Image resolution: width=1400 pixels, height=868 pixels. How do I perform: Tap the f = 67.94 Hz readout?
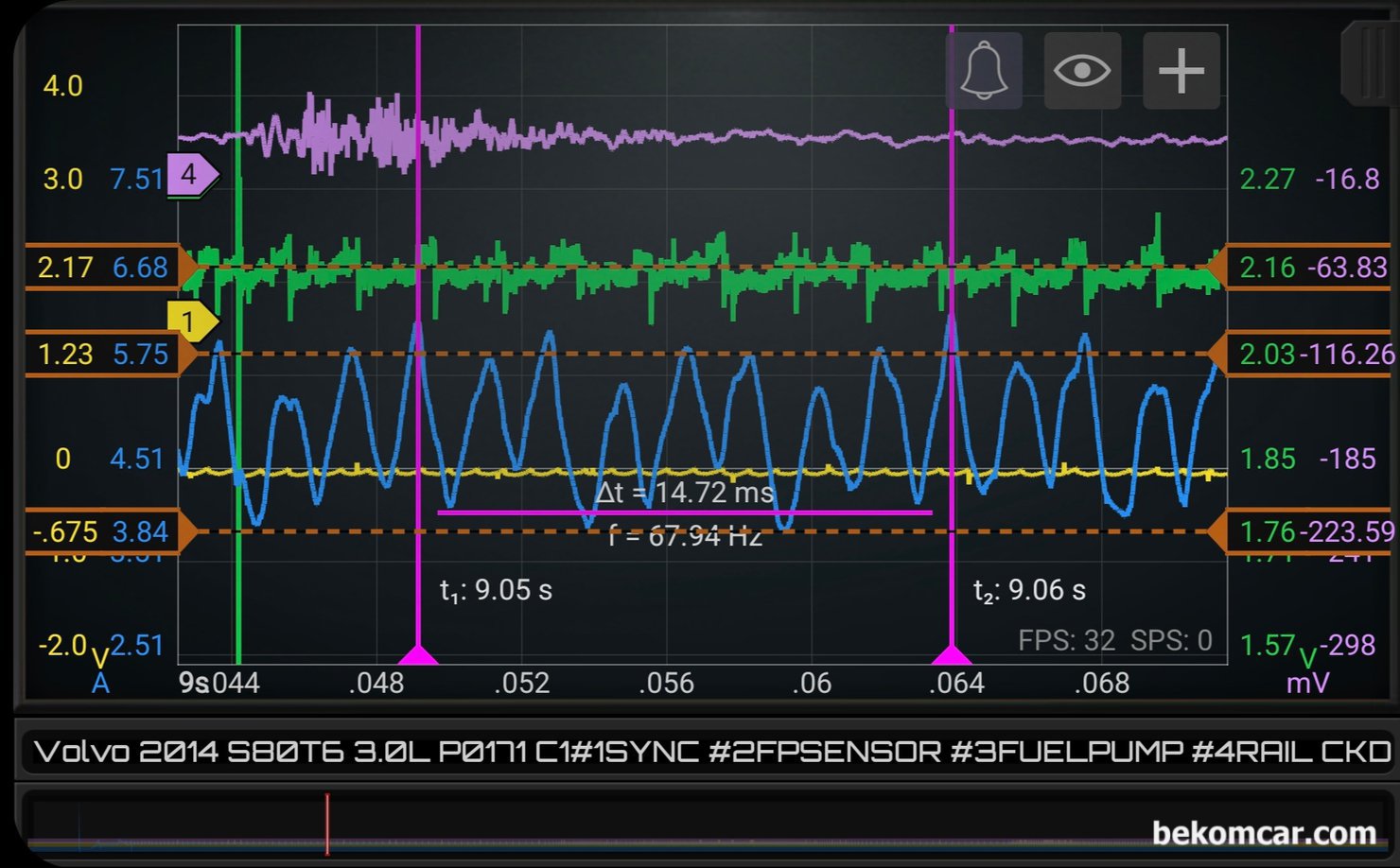685,536
